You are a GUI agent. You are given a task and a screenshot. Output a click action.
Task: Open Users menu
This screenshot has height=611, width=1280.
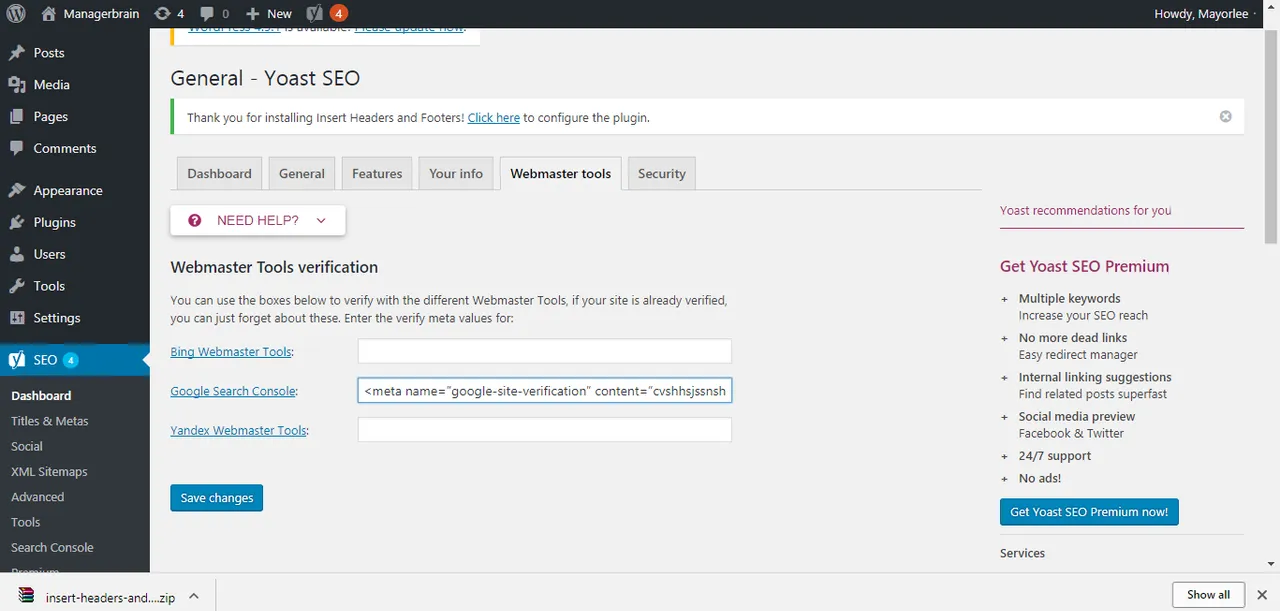tap(49, 255)
